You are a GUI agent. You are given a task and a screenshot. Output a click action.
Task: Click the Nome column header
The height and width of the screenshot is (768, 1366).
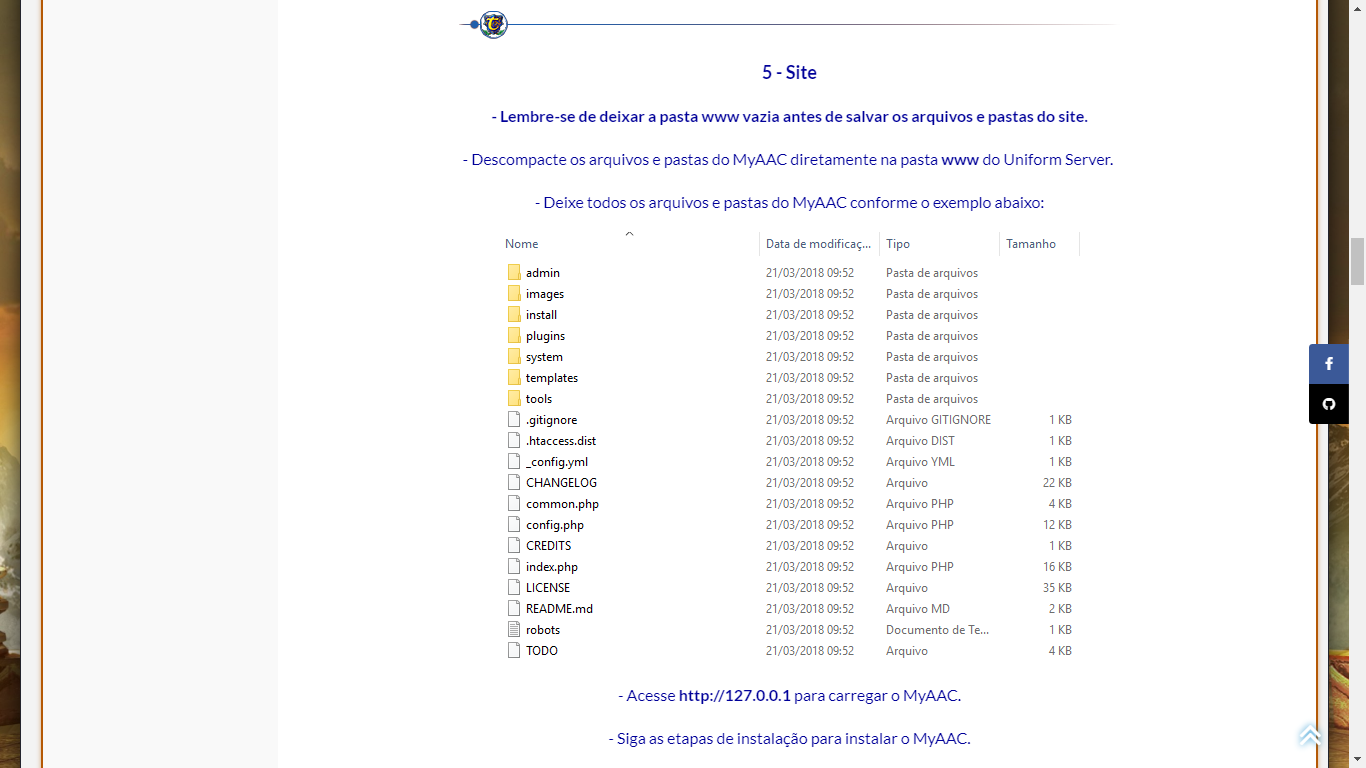click(522, 244)
